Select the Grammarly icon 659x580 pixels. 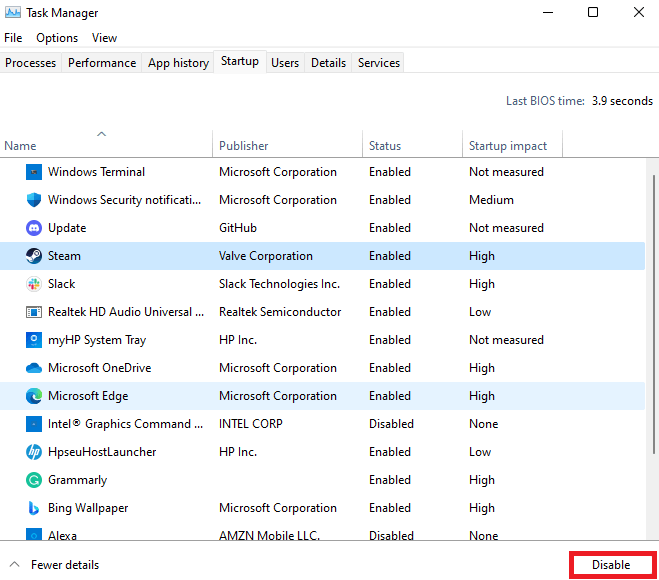point(33,480)
